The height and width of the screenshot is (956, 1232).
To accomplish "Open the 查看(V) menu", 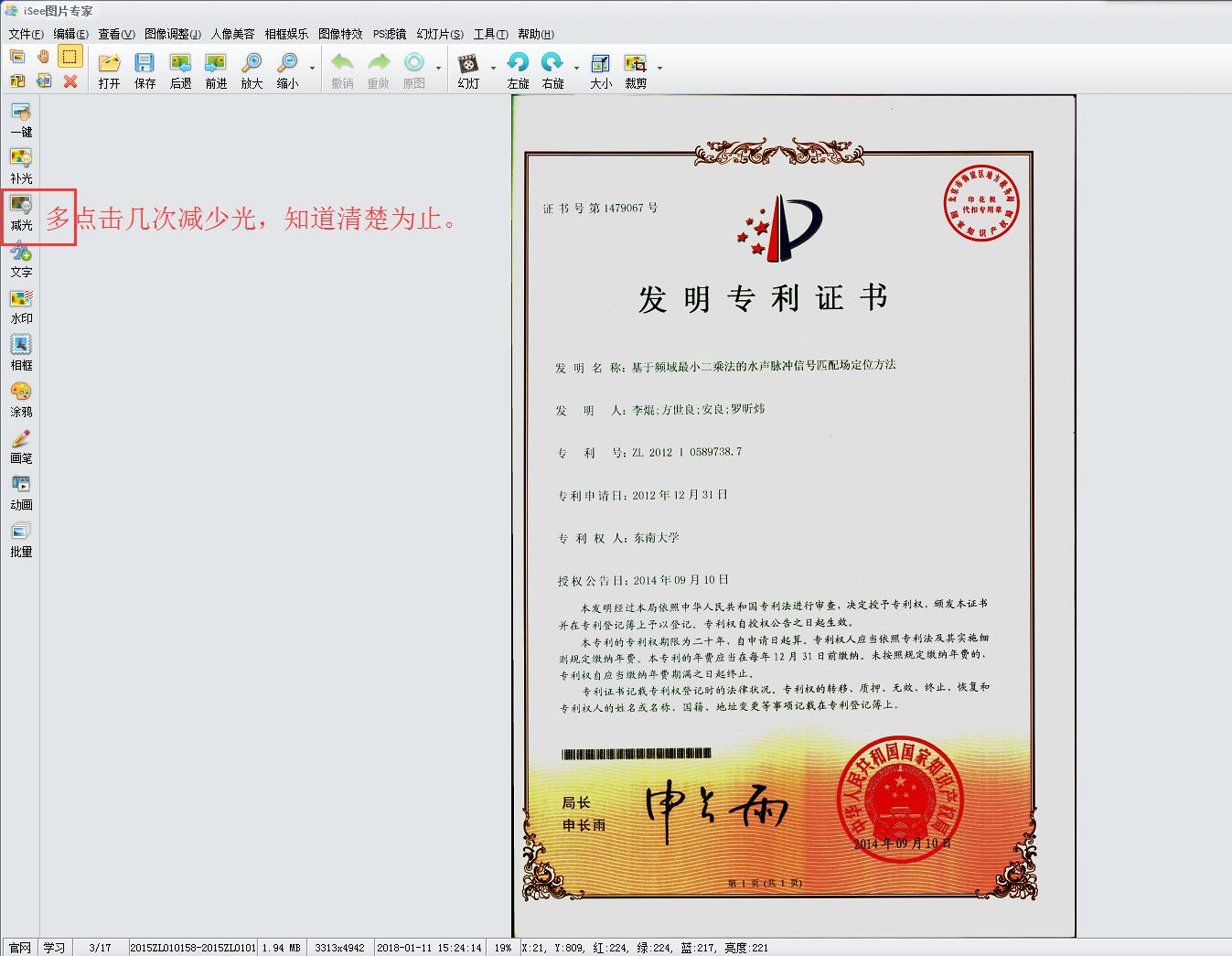I will [116, 34].
